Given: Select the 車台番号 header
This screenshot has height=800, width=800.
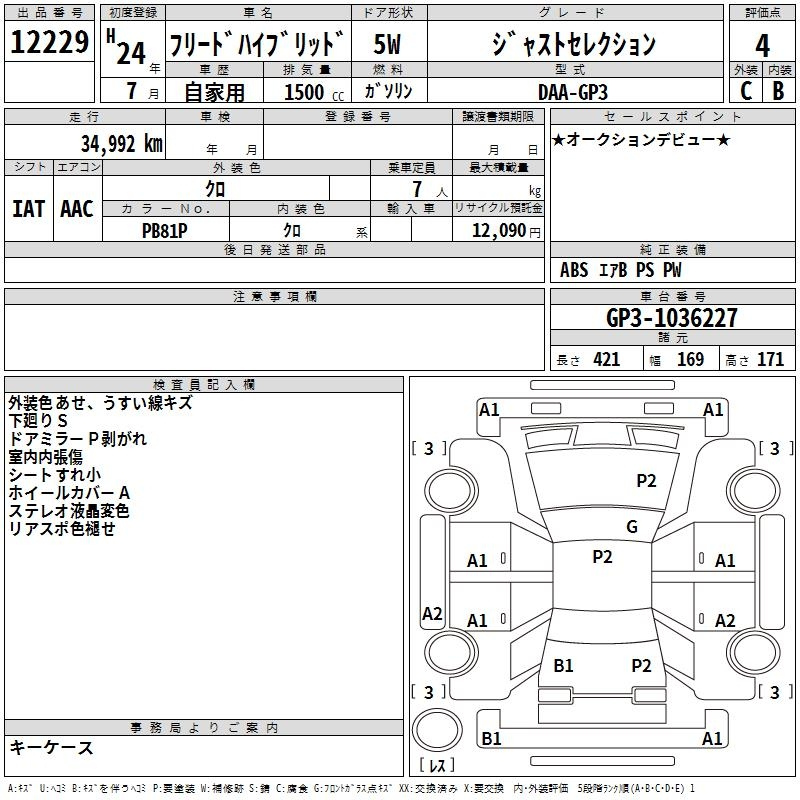Looking at the screenshot, I should click(672, 296).
